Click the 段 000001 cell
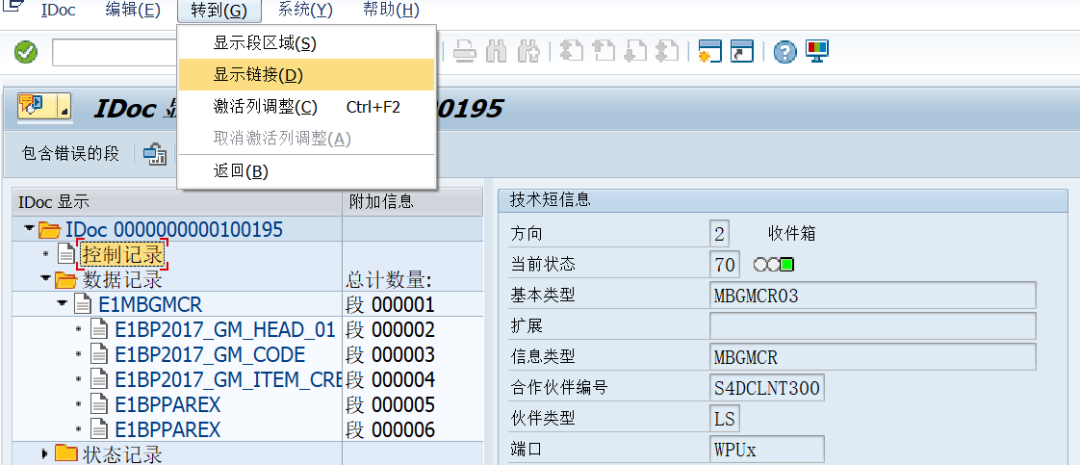Image resolution: width=1080 pixels, height=465 pixels. 413,304
